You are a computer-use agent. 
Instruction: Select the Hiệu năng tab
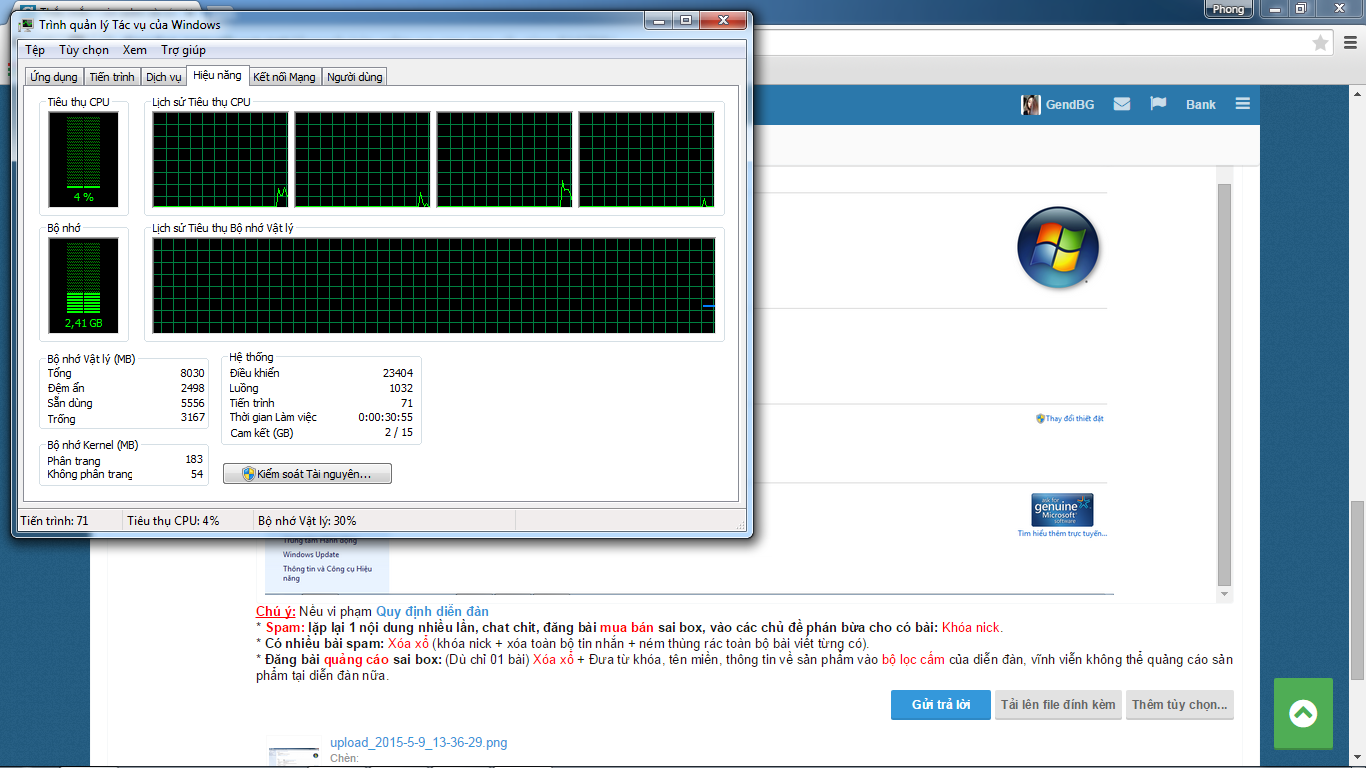[x=217, y=75]
